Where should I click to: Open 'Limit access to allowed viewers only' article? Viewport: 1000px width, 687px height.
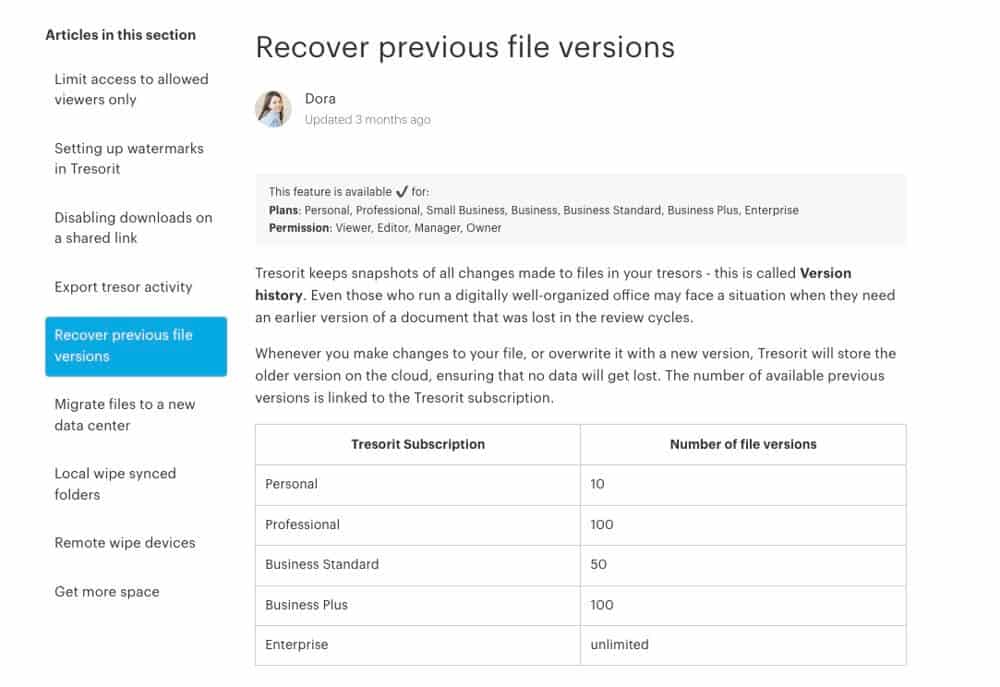pyautogui.click(x=131, y=89)
